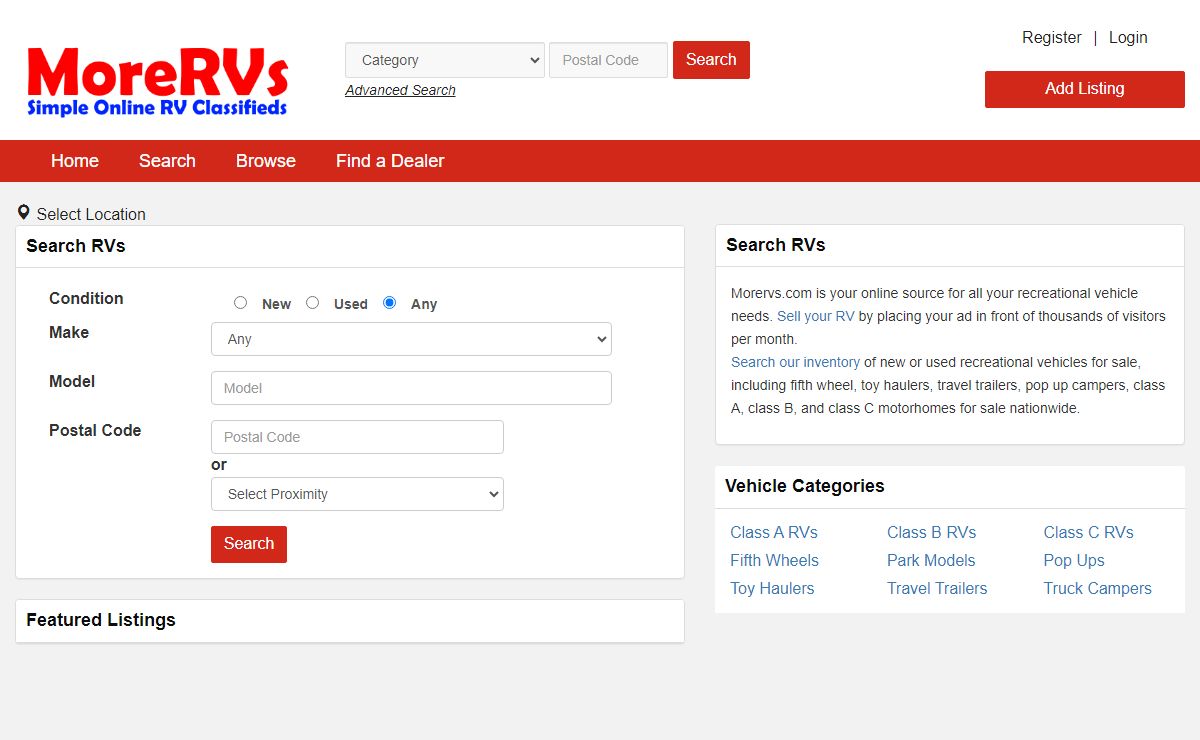The image size is (1200, 740).
Task: Open the Make dropdown
Action: pyautogui.click(x=411, y=339)
